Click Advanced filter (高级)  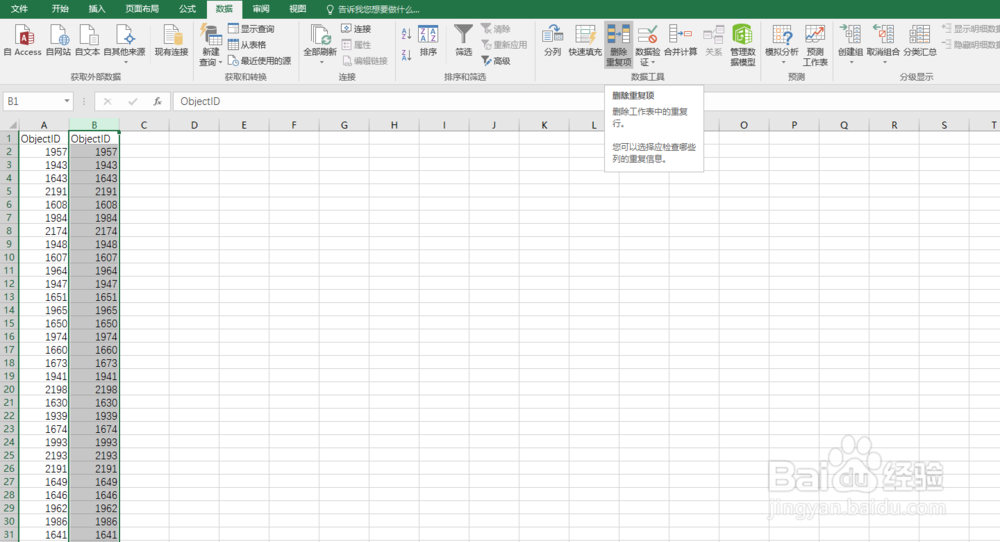coord(496,61)
